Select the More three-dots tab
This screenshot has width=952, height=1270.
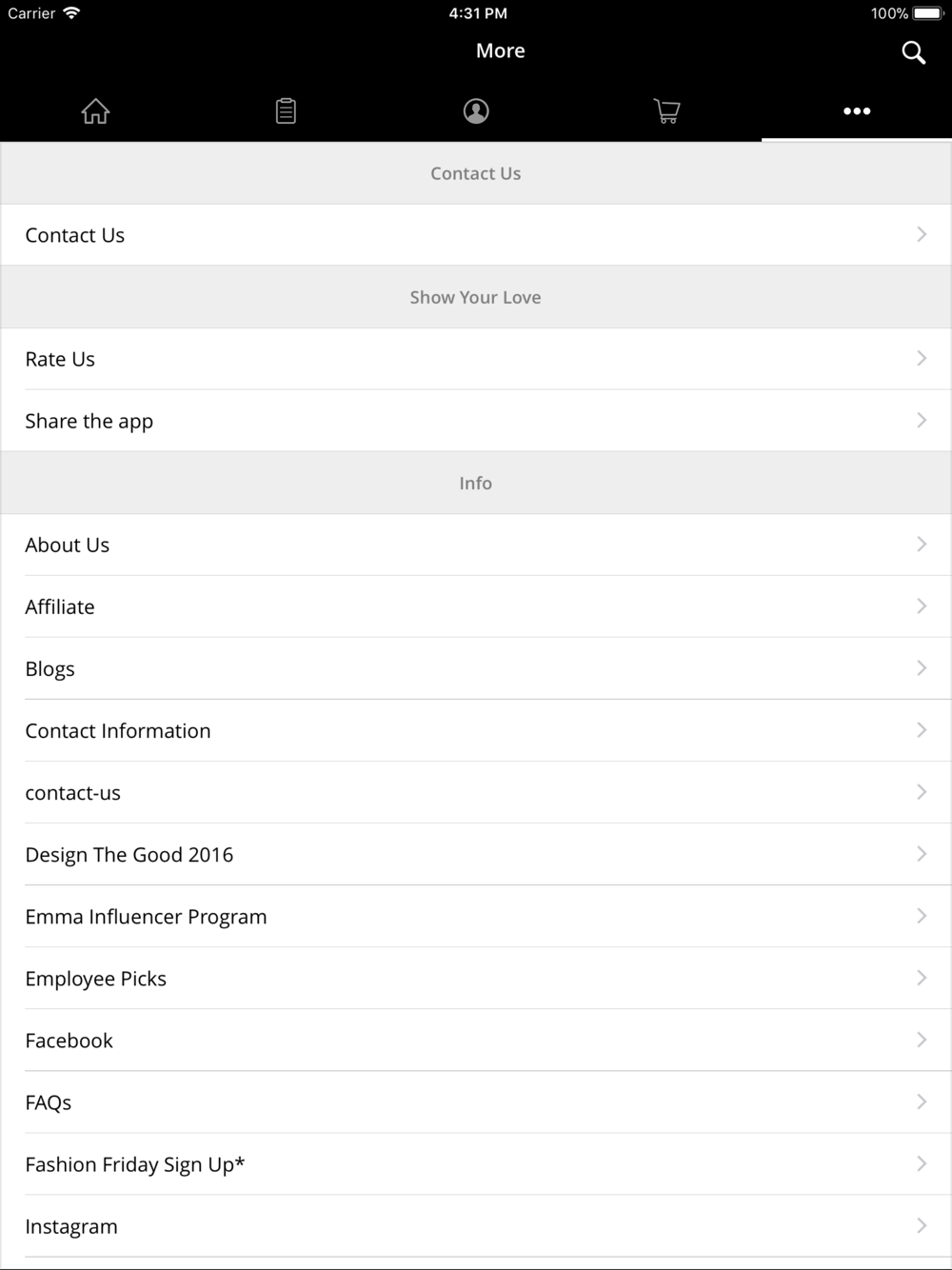click(x=857, y=111)
